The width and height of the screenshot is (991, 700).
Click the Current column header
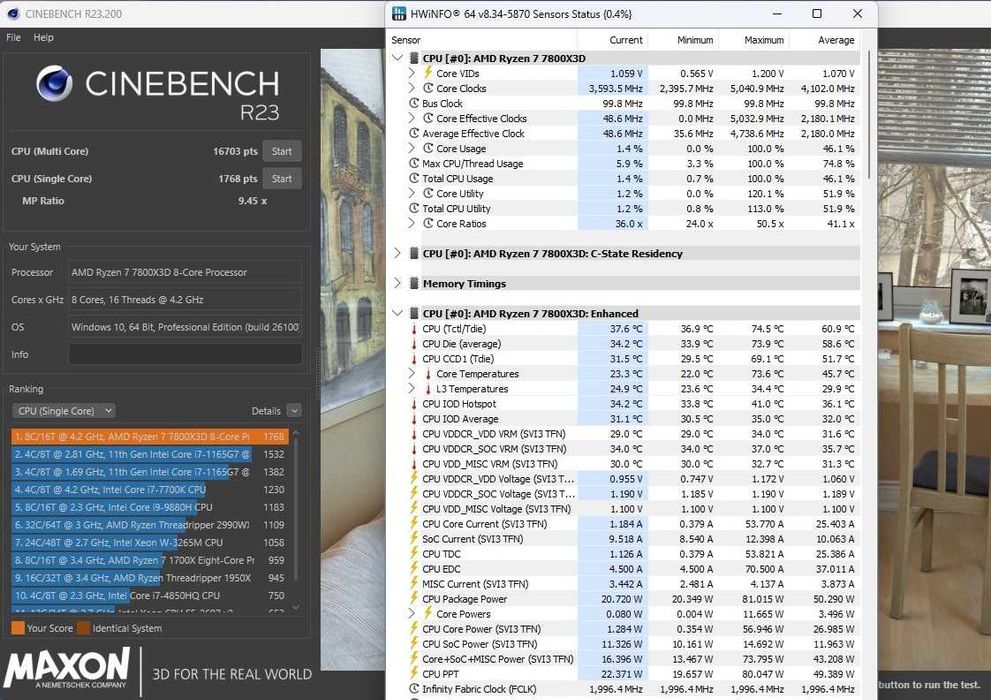[x=626, y=40]
